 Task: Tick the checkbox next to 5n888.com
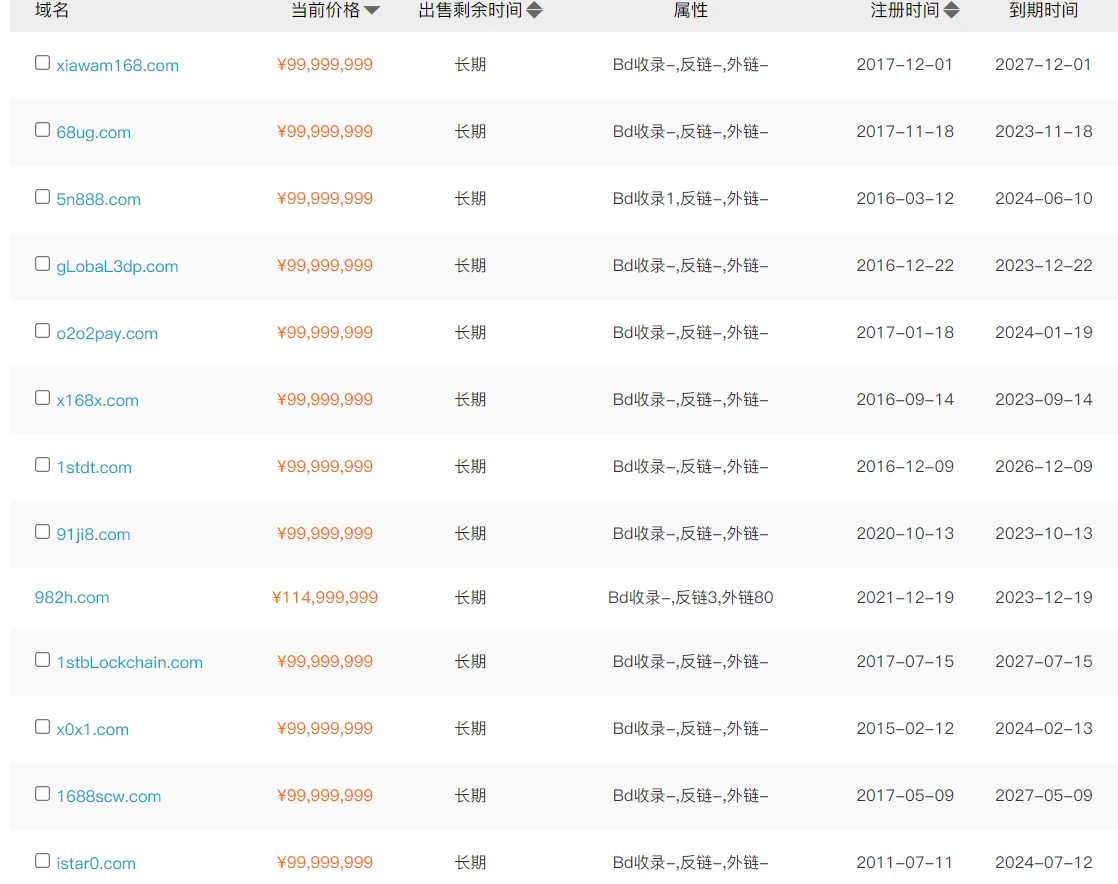tap(42, 197)
